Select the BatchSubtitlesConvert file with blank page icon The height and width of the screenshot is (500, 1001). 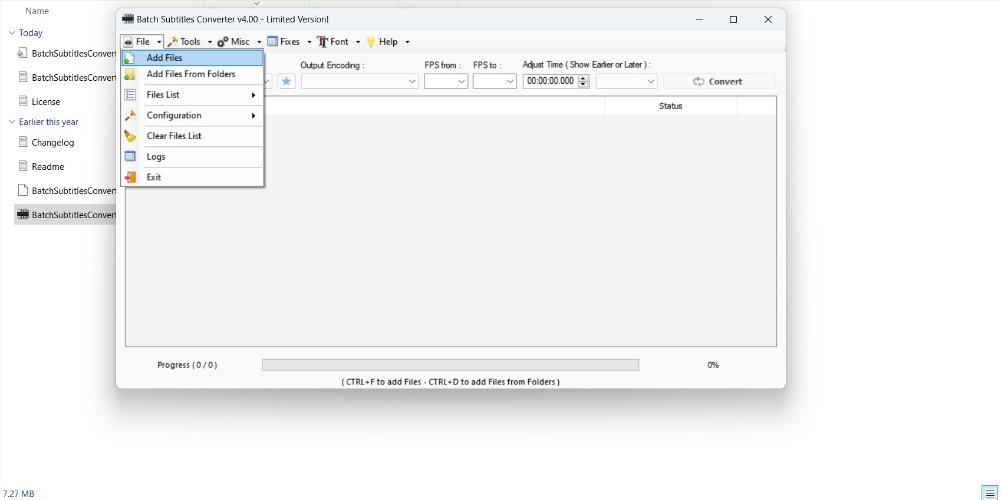pyautogui.click(x=65, y=190)
